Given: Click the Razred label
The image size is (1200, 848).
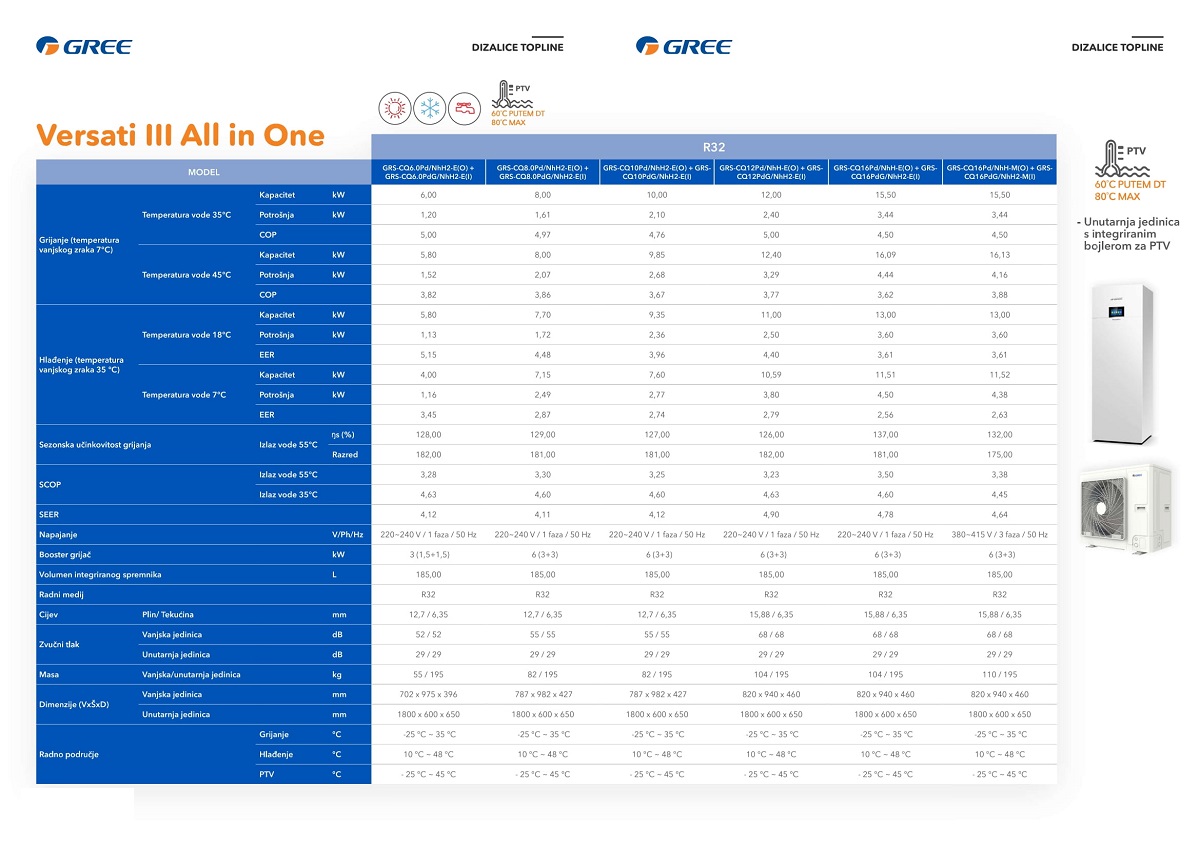Looking at the screenshot, I should click(345, 455).
